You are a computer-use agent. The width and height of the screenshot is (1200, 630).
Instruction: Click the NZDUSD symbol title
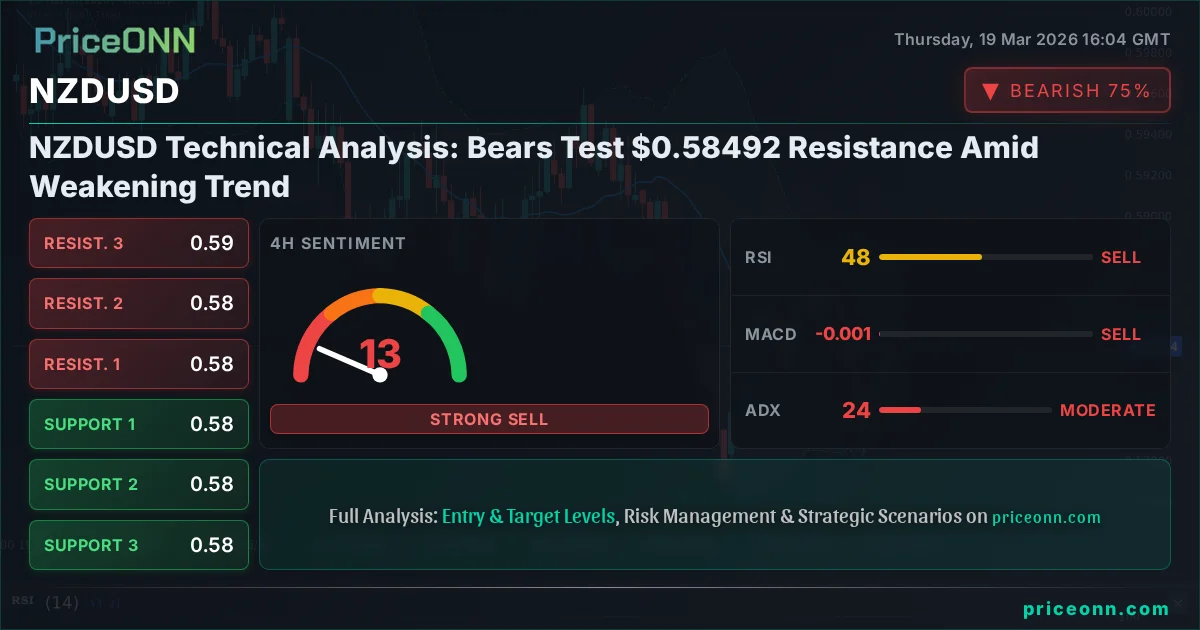click(x=104, y=91)
